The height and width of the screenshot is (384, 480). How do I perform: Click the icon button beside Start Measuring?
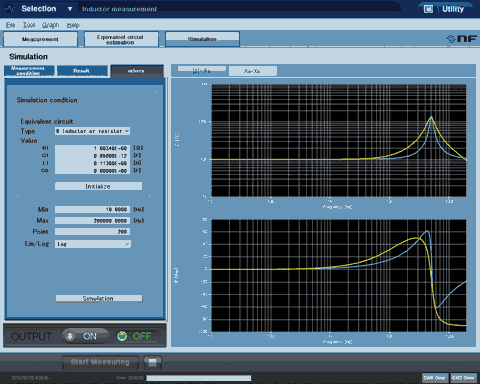pyautogui.click(x=153, y=362)
